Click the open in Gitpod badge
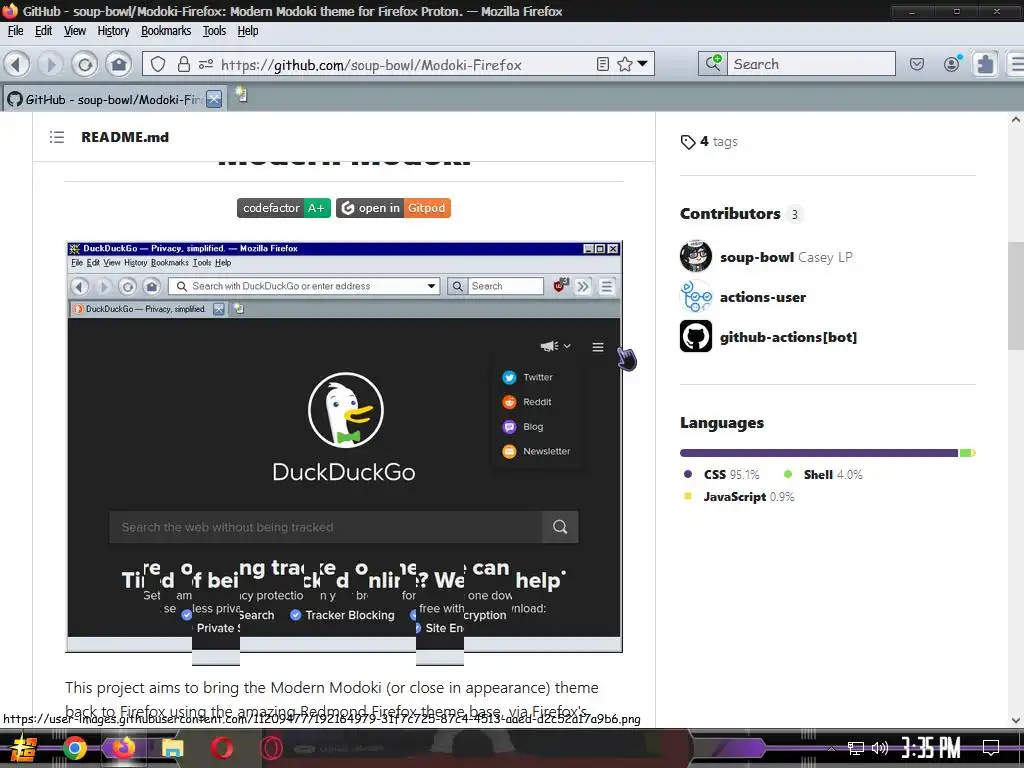The image size is (1024, 768). pyautogui.click(x=393, y=208)
